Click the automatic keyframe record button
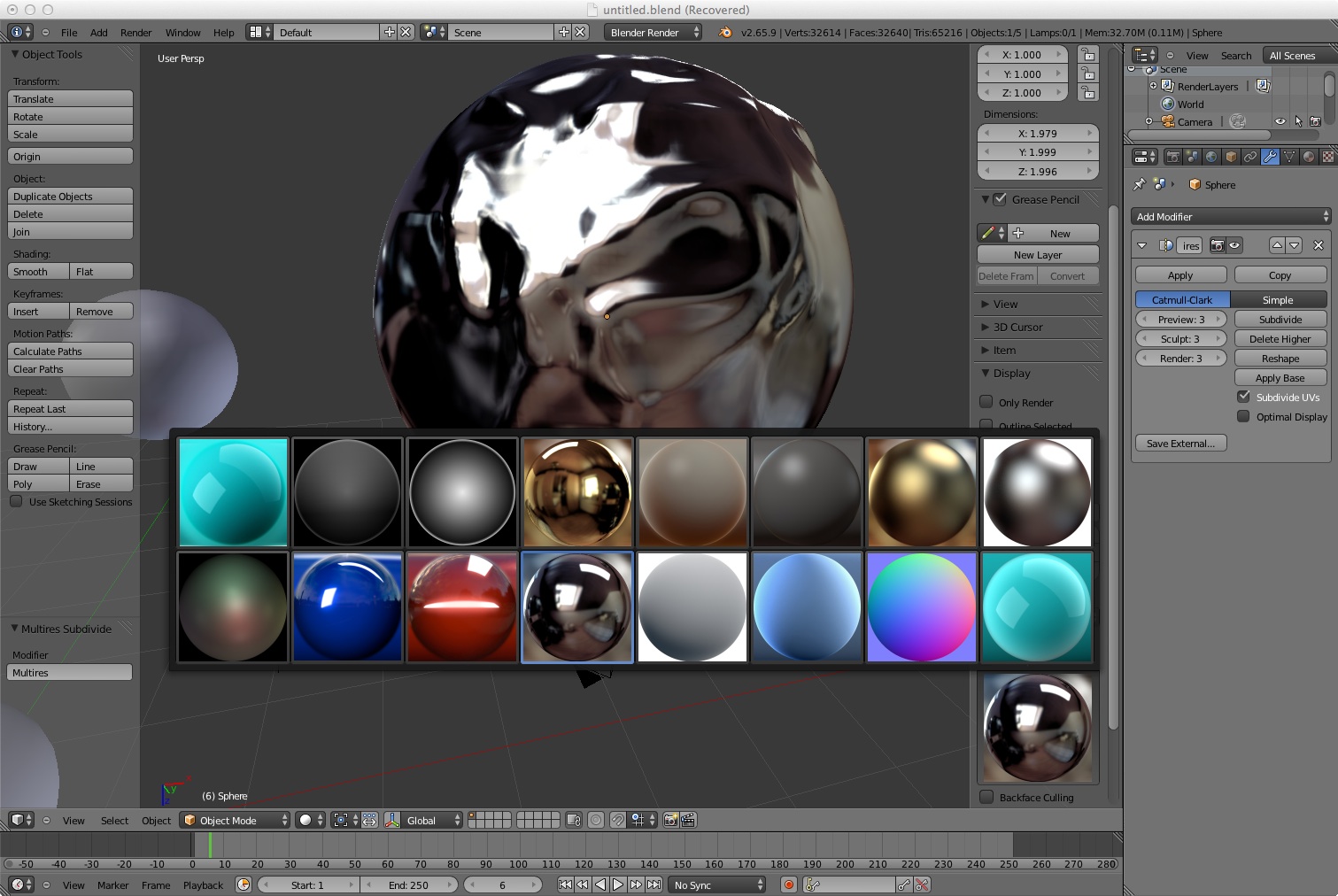Image resolution: width=1338 pixels, height=896 pixels. 788,884
